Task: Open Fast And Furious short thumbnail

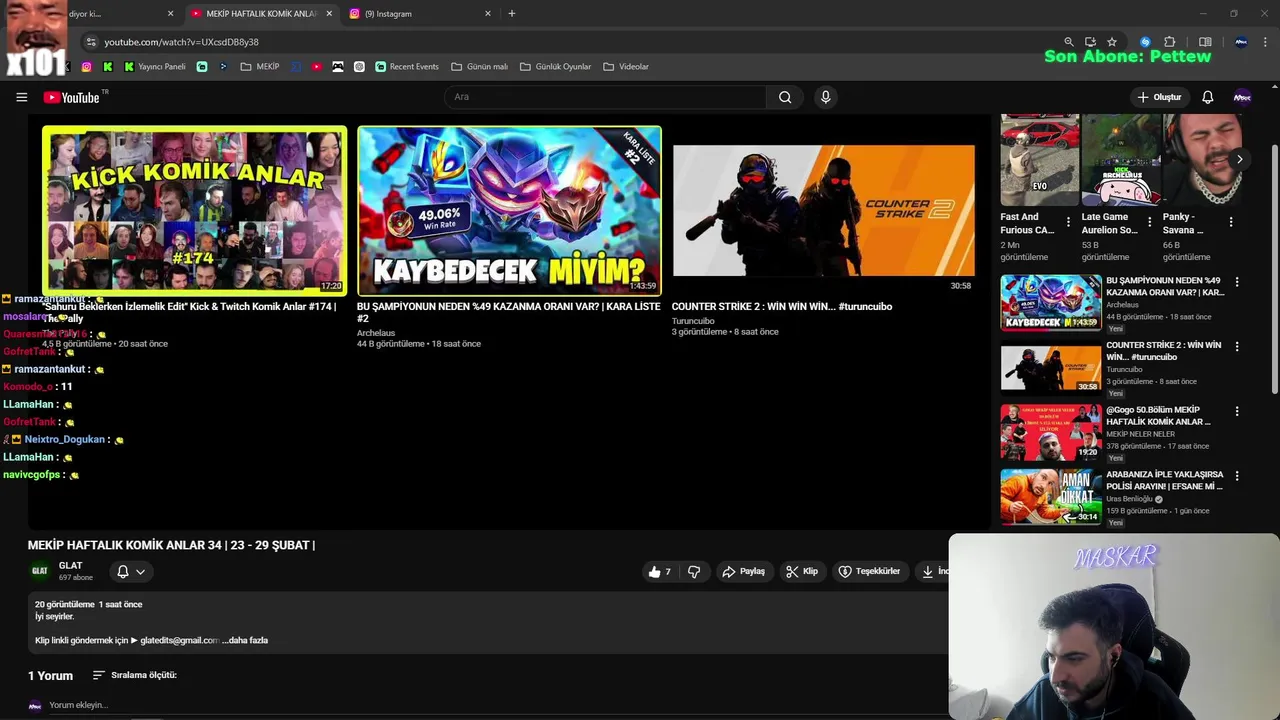Action: coord(1040,160)
